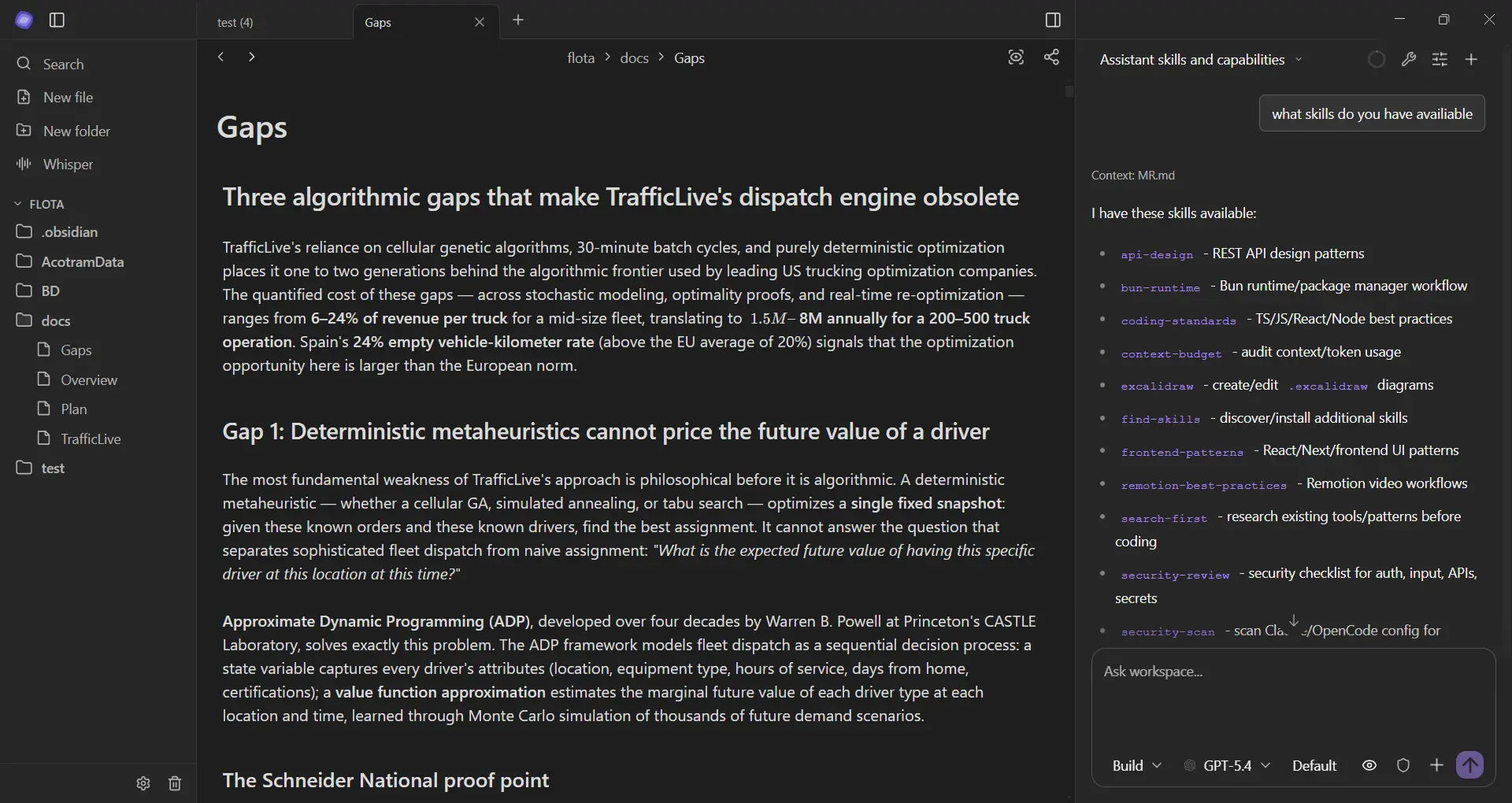Viewport: 1512px width, 803px height.
Task: Open settings gear in sidebar footer
Action: click(x=143, y=783)
